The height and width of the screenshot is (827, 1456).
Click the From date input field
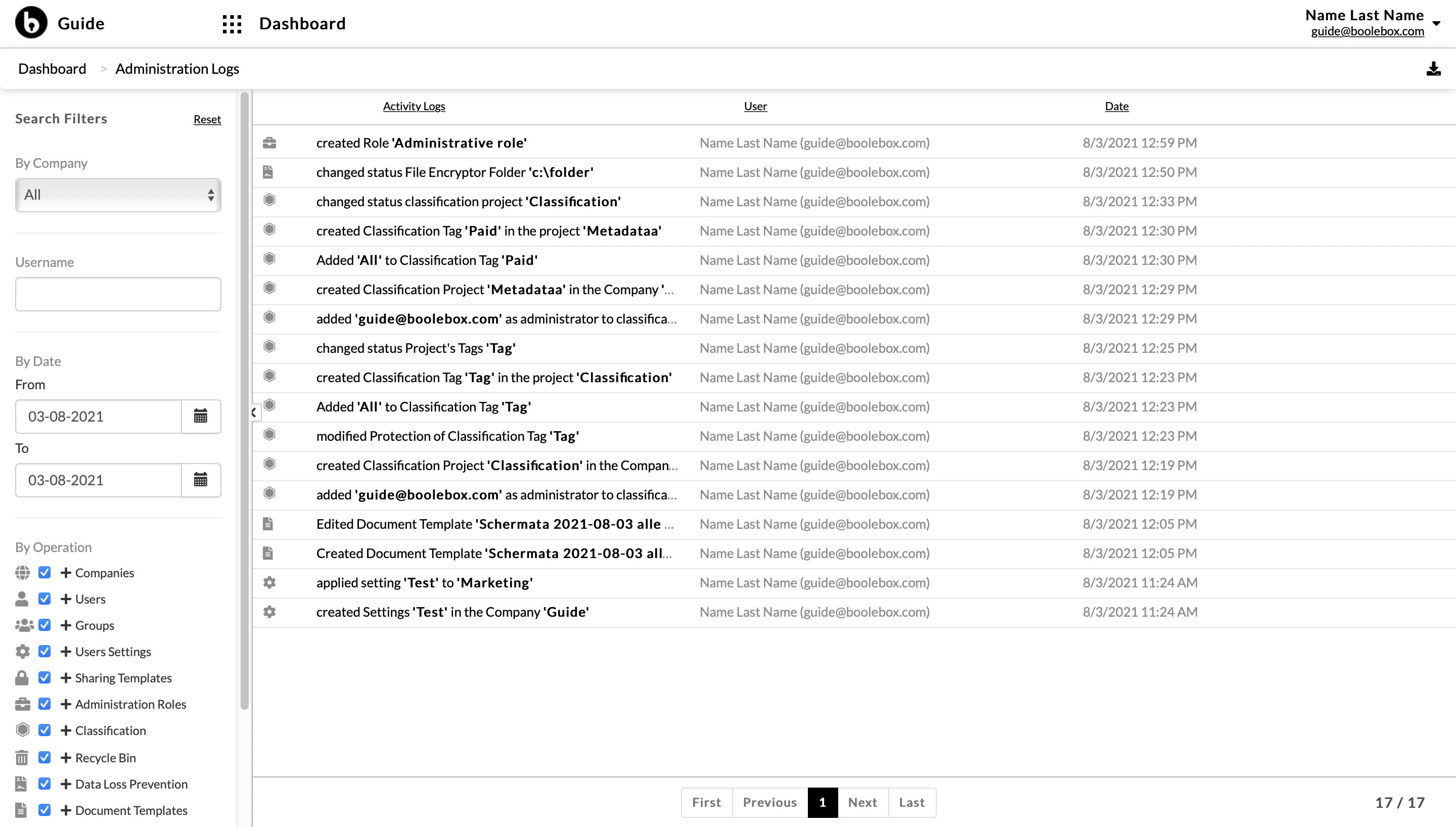coord(98,417)
